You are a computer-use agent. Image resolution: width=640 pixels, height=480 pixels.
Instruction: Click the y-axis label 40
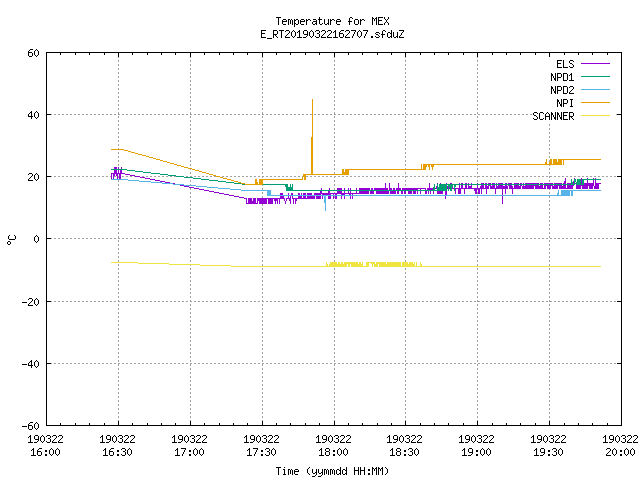click(33, 115)
